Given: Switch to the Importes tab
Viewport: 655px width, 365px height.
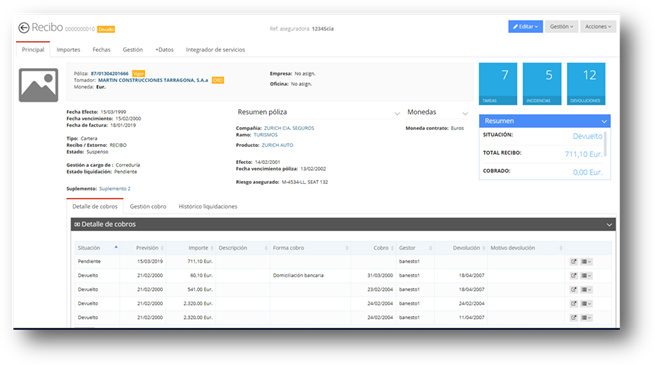Looking at the screenshot, I should (69, 50).
